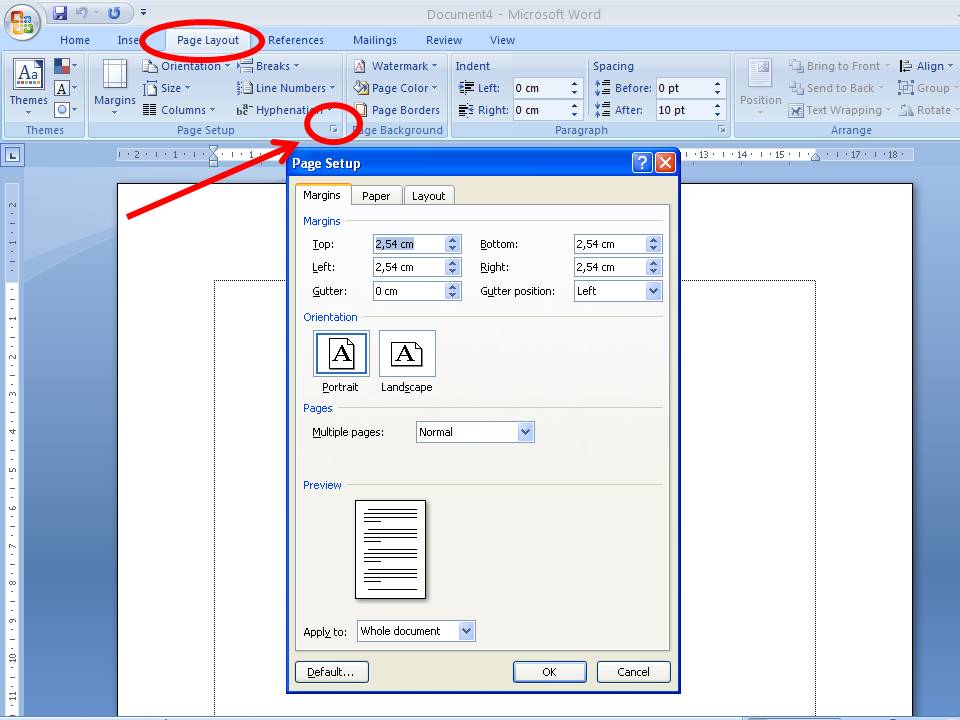This screenshot has width=960, height=720.
Task: Open Hyphenation ribbon menu
Action: pyautogui.click(x=285, y=110)
